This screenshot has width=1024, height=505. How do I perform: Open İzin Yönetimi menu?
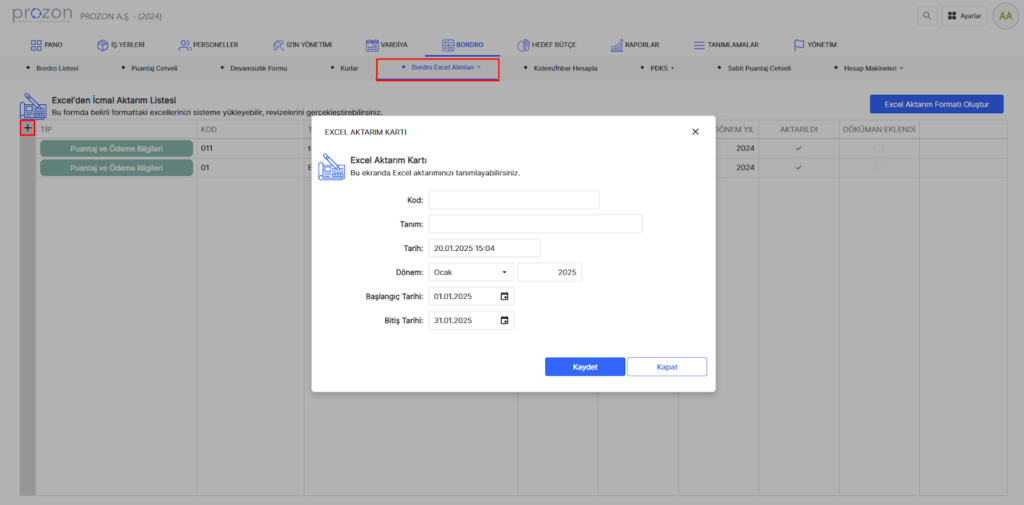302,45
